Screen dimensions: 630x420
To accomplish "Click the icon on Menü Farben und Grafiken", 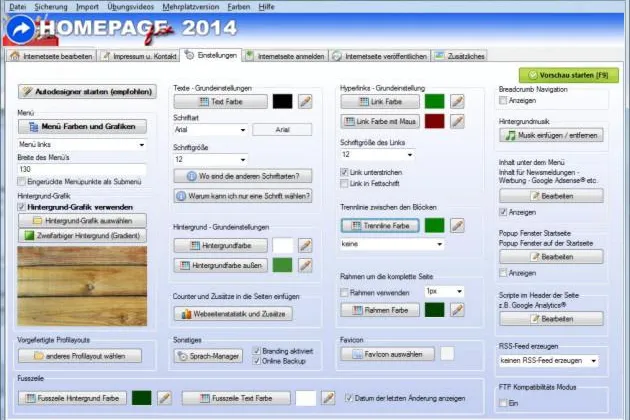I will (34, 127).
